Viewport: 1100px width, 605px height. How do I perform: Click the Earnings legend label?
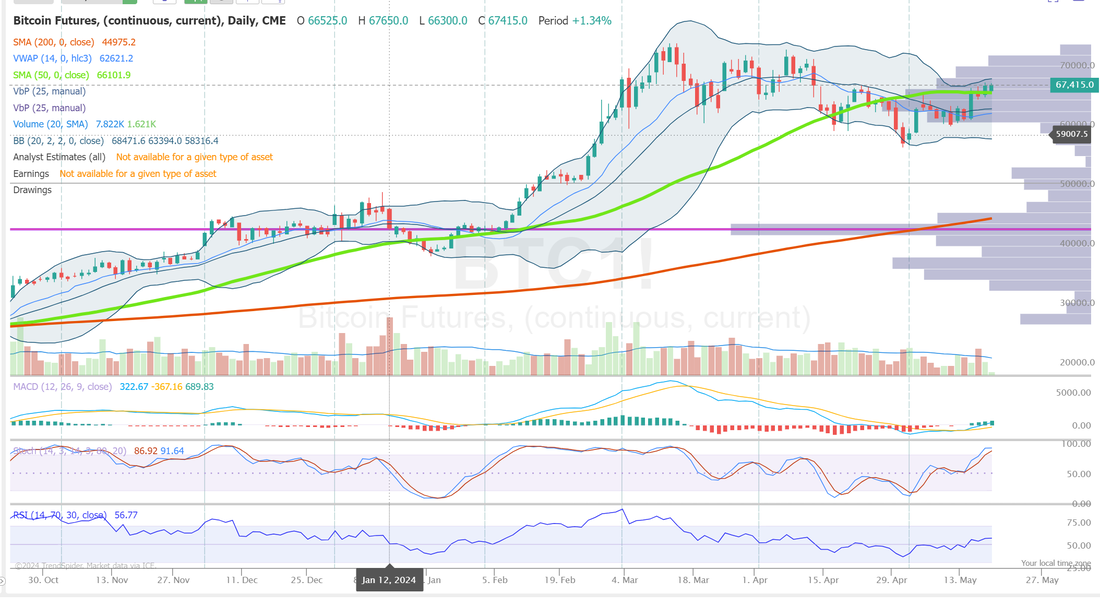coord(31,173)
